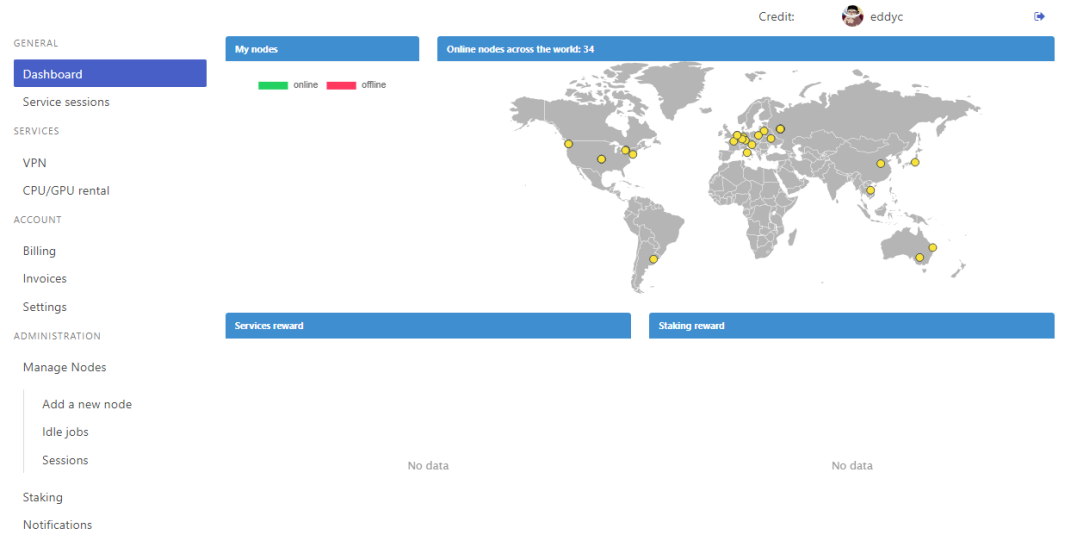Open Idle jobs under Manage Nodes

[65, 432]
